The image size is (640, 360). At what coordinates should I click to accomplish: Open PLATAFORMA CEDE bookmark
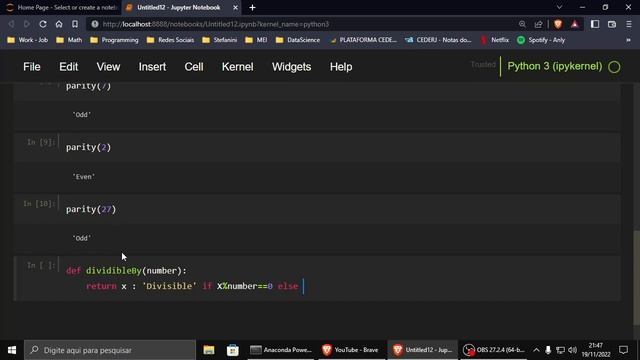click(363, 40)
